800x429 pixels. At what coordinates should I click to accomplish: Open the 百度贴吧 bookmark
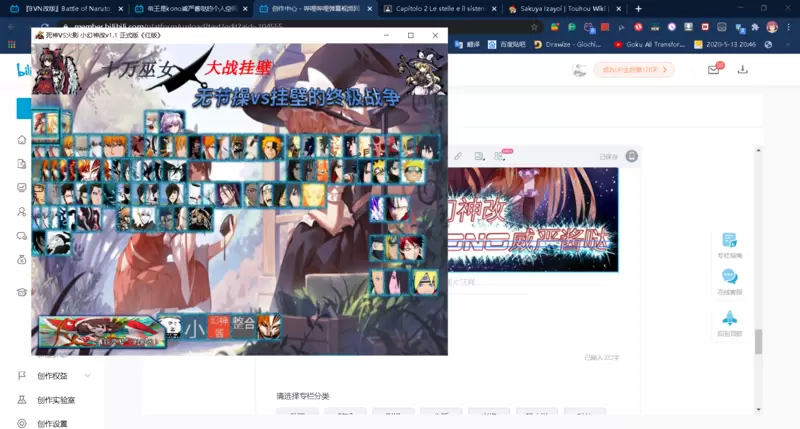507,44
